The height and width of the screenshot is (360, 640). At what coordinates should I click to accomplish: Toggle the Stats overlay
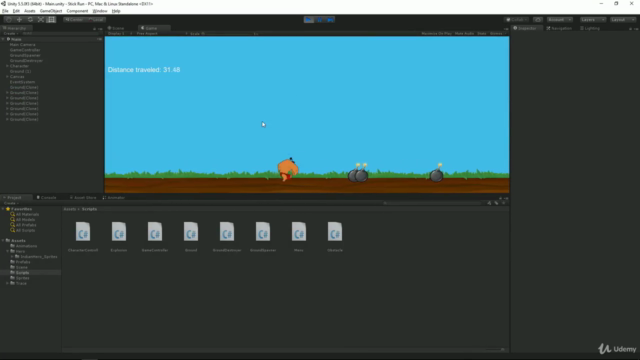[482, 33]
